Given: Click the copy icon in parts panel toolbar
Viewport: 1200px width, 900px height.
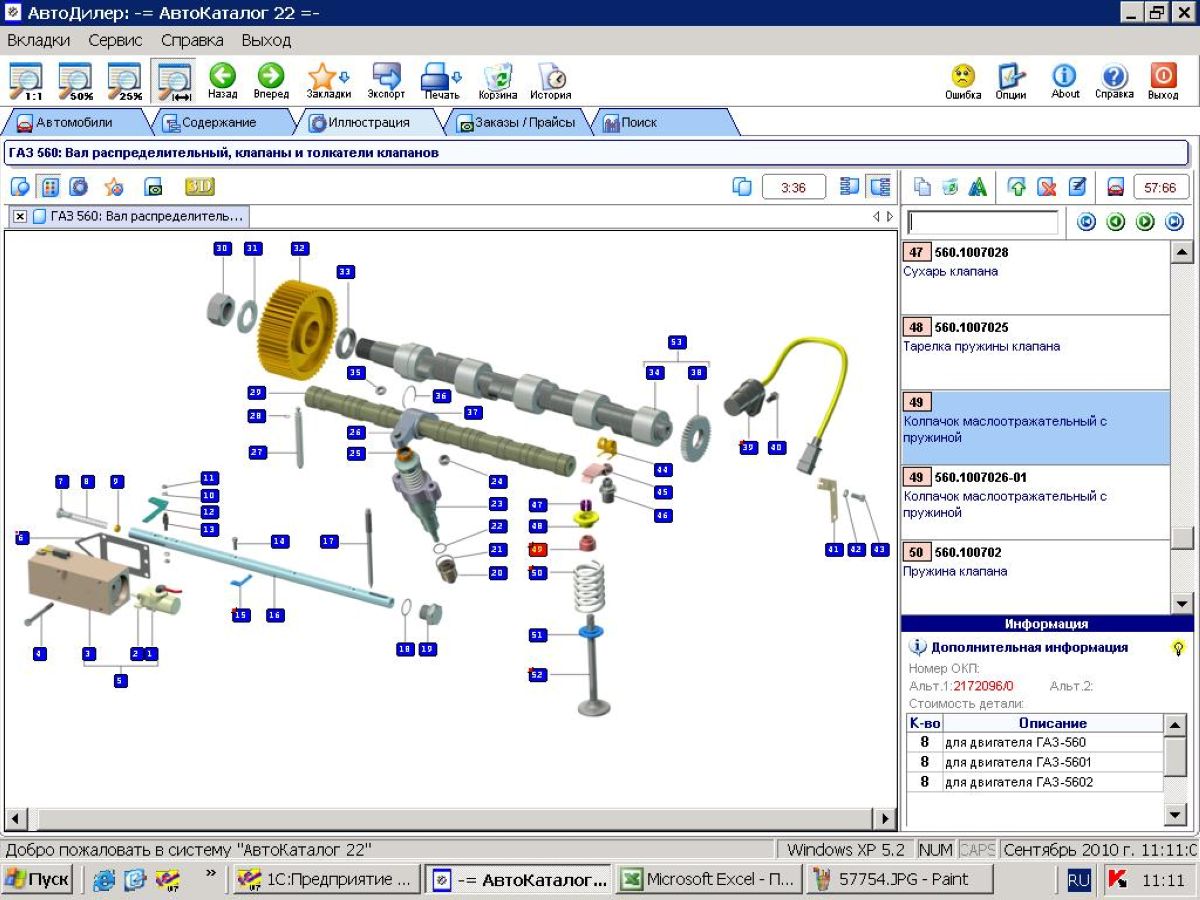Looking at the screenshot, I should [x=922, y=187].
